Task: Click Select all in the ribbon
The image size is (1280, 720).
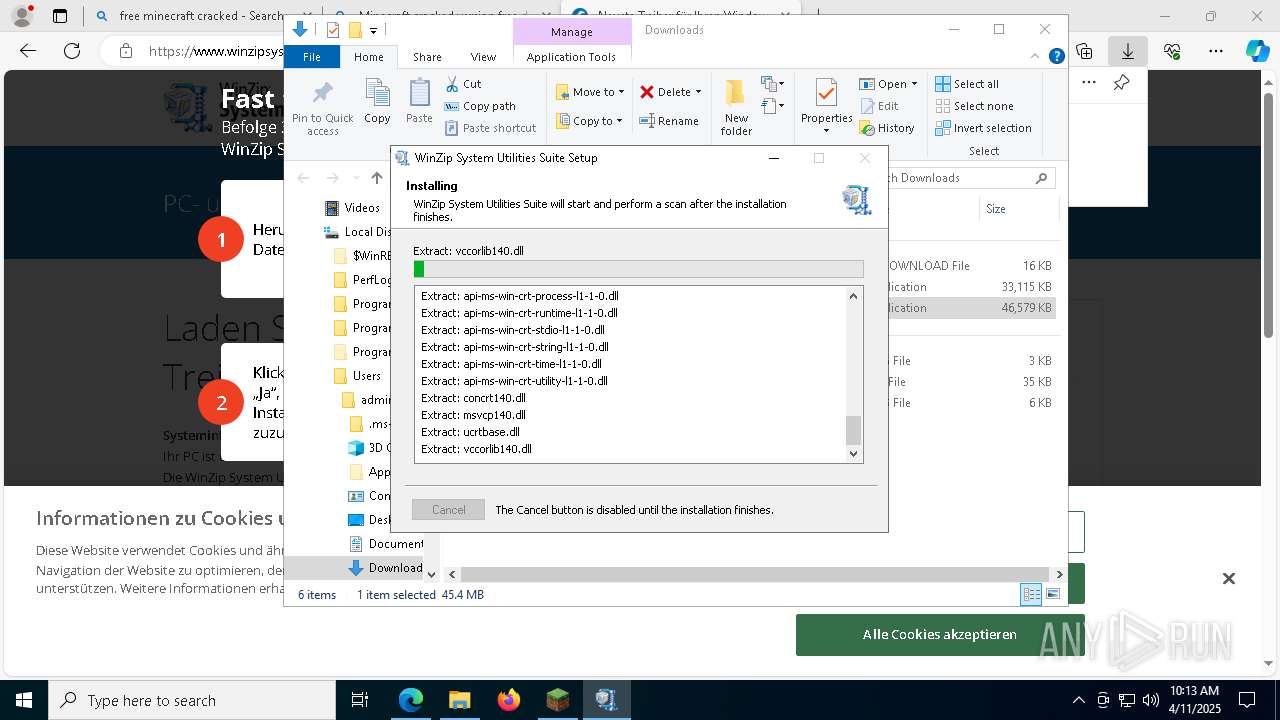Action: (x=966, y=84)
